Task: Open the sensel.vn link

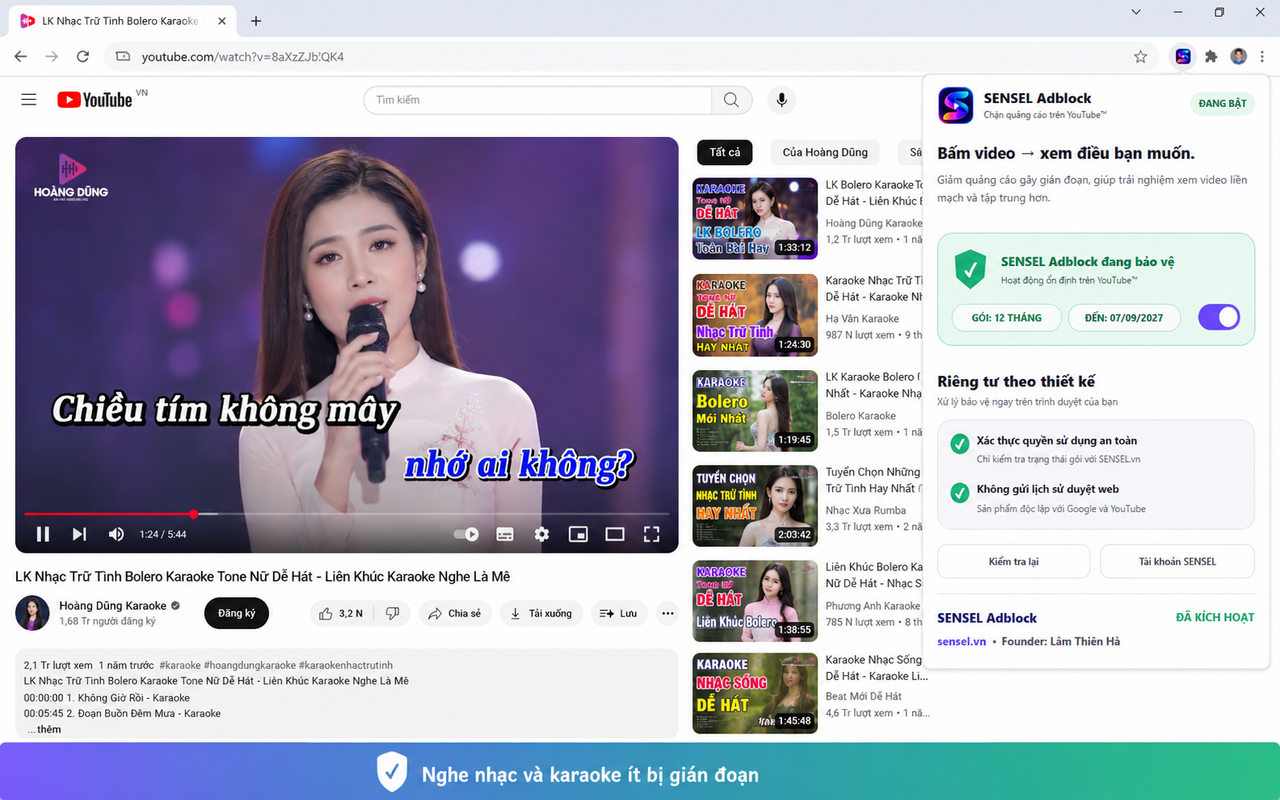Action: [961, 641]
